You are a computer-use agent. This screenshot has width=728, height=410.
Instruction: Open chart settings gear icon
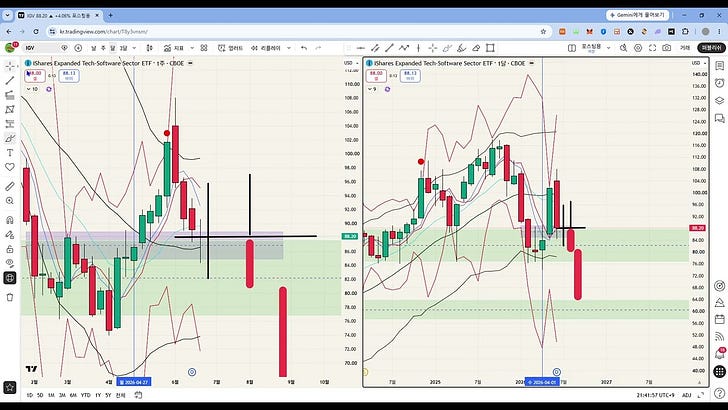point(638,48)
